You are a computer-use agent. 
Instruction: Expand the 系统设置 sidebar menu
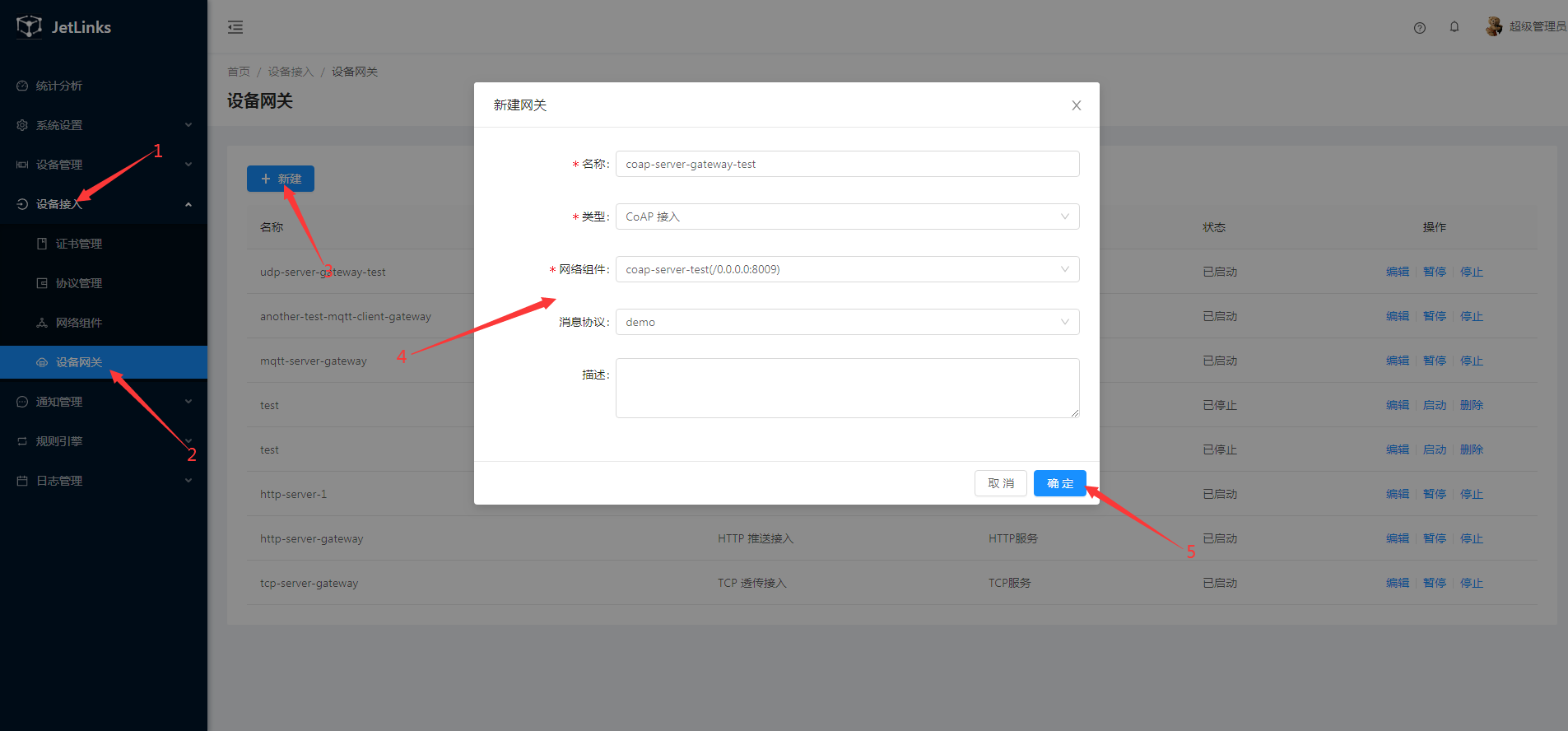[103, 125]
